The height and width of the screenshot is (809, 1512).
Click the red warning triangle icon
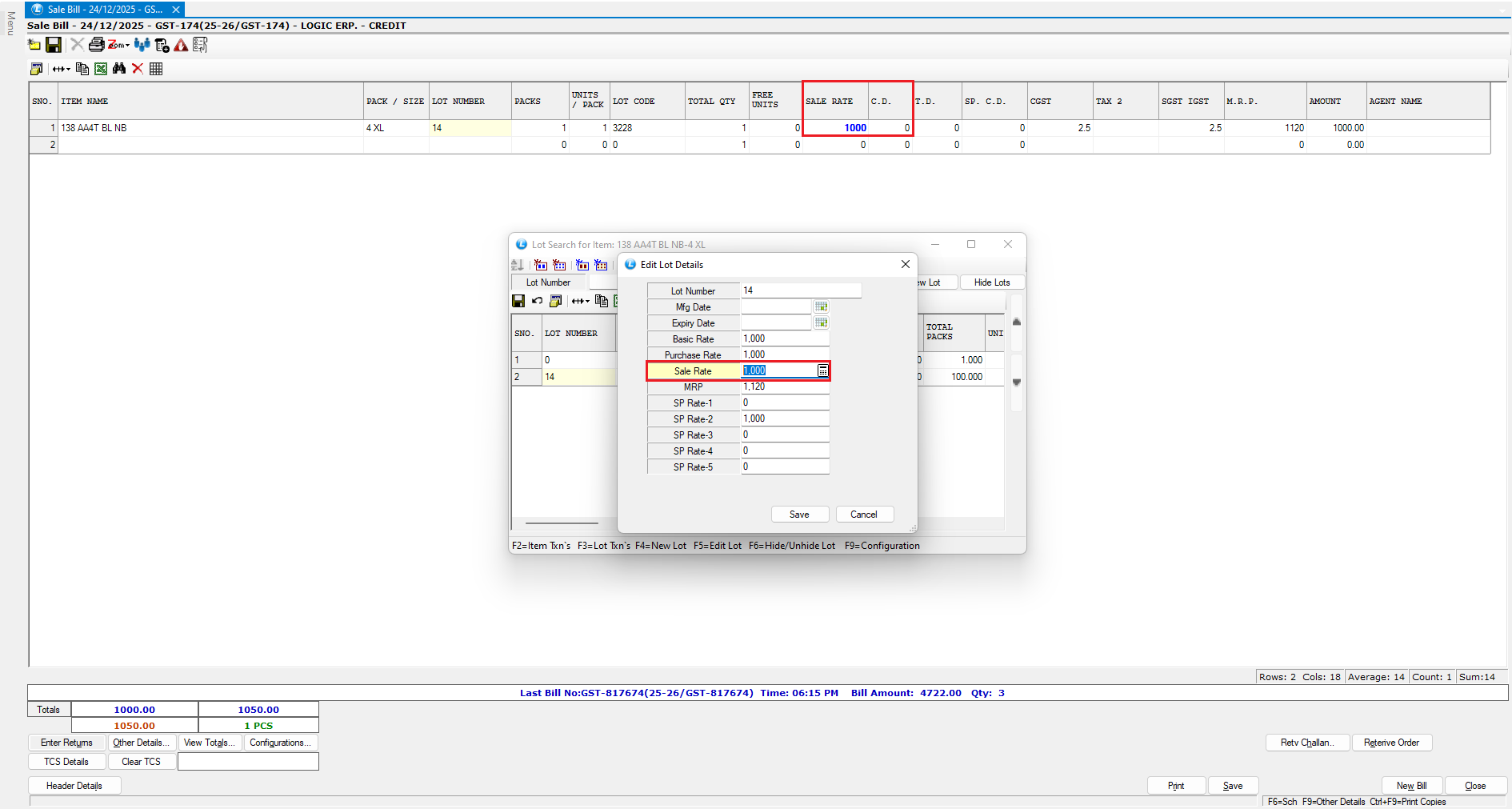click(181, 46)
